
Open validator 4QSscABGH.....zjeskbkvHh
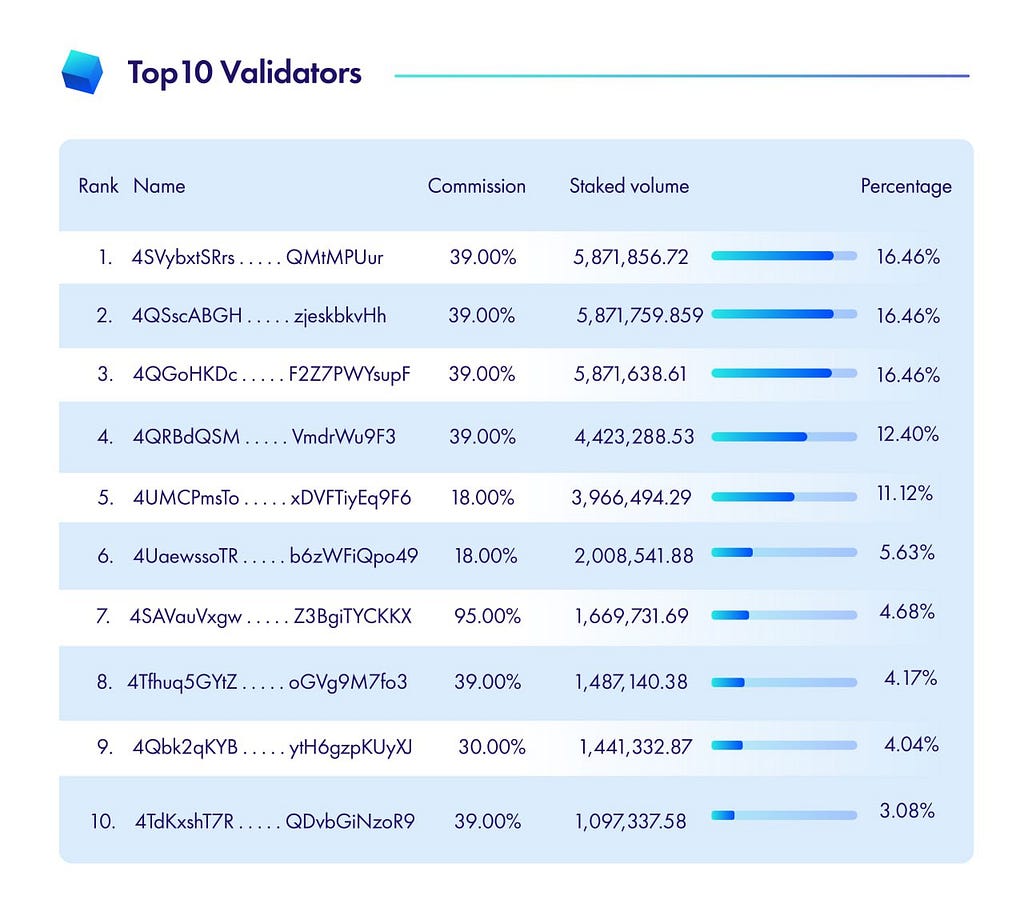[x=259, y=316]
